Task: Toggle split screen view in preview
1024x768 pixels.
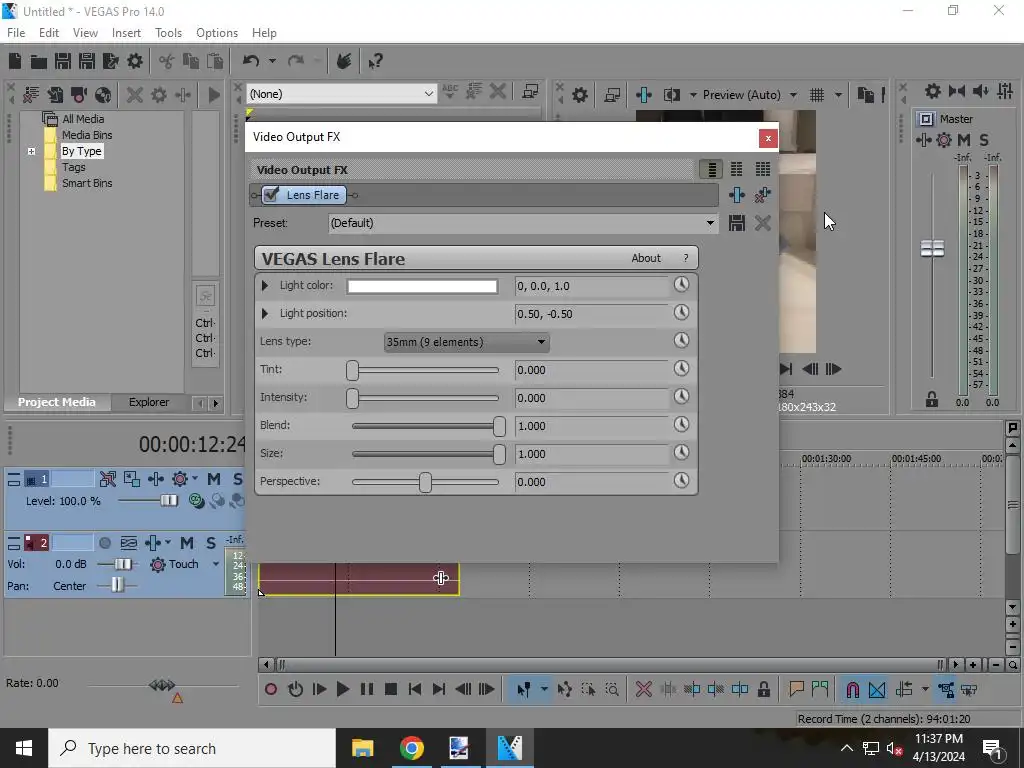Action: click(x=671, y=95)
